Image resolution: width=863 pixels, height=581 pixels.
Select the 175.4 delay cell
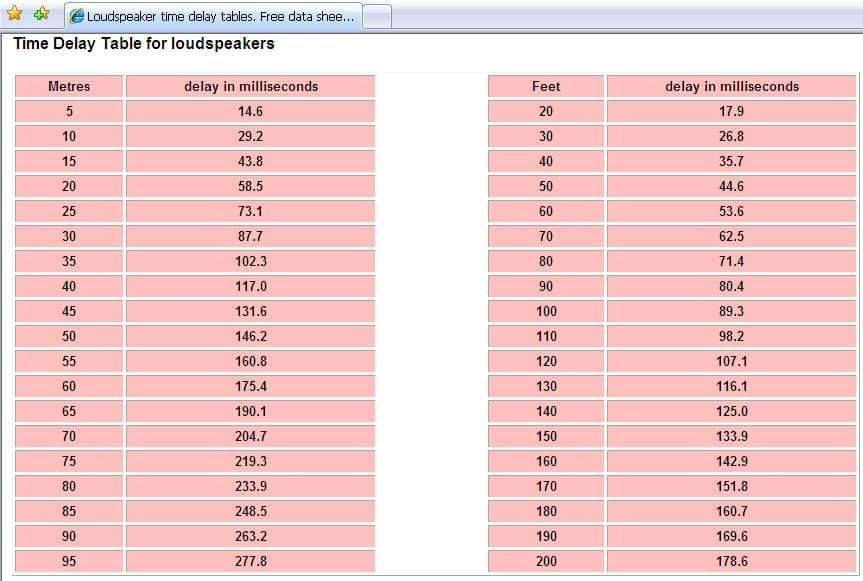250,387
